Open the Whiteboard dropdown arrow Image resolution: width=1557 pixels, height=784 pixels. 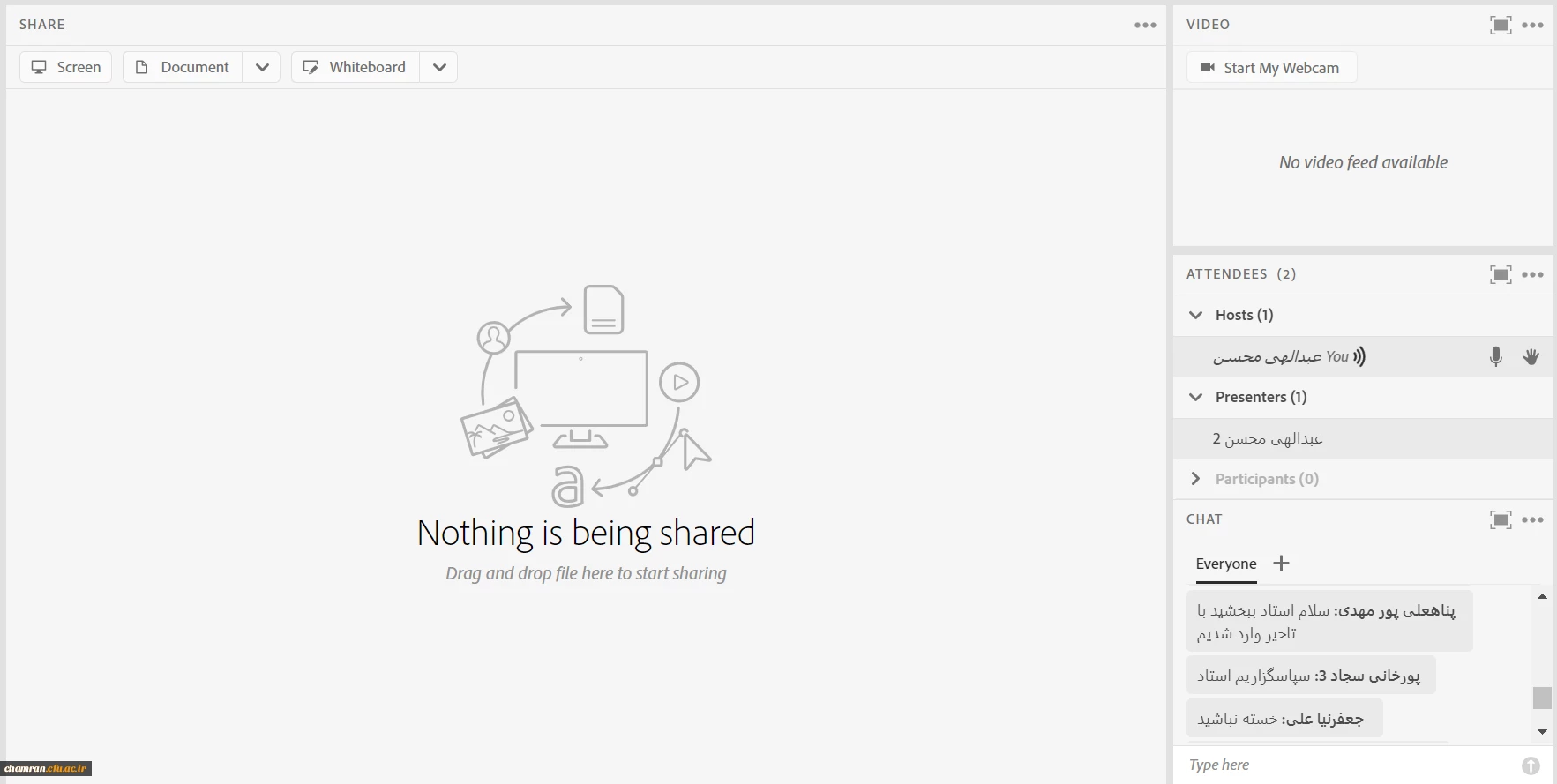pos(439,67)
